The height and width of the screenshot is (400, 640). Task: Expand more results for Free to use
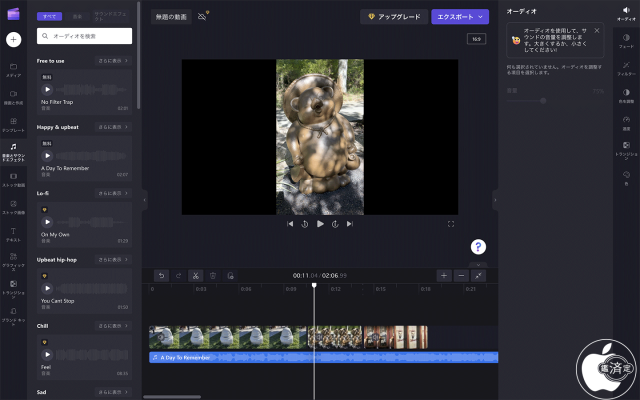[113, 62]
